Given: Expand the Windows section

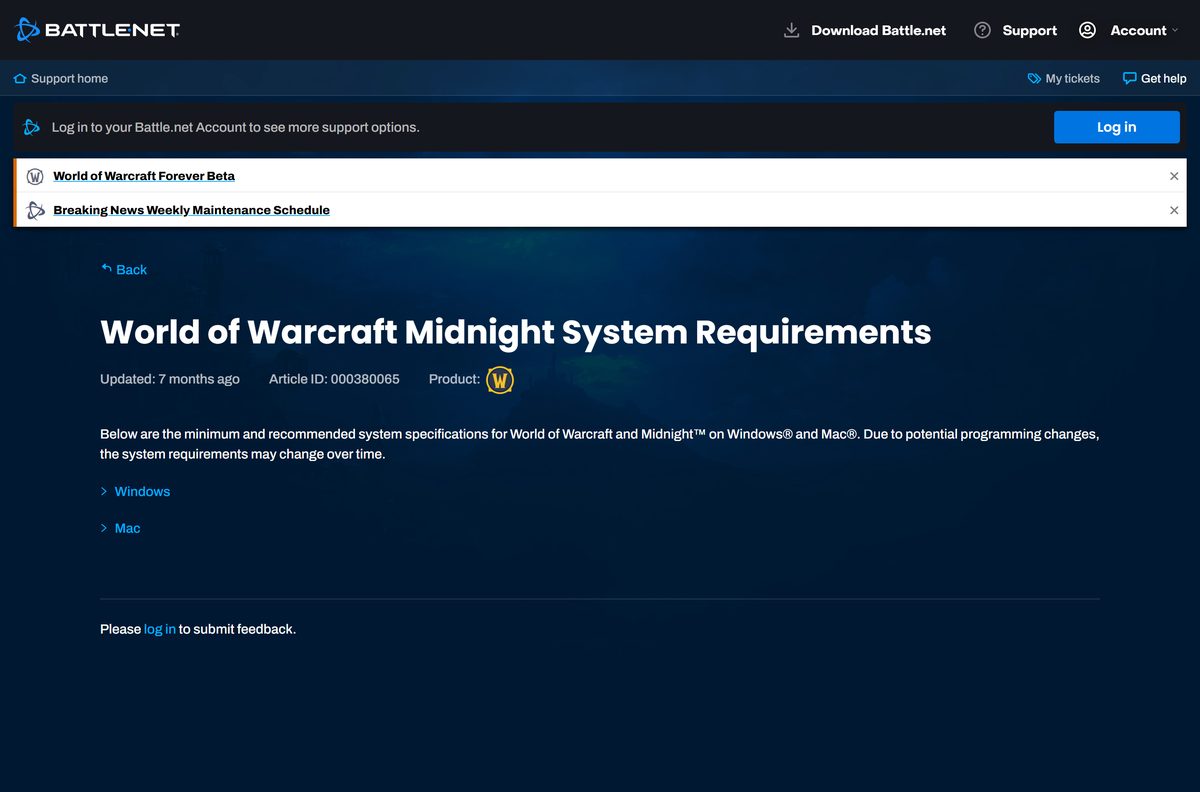Looking at the screenshot, I should pyautogui.click(x=142, y=491).
